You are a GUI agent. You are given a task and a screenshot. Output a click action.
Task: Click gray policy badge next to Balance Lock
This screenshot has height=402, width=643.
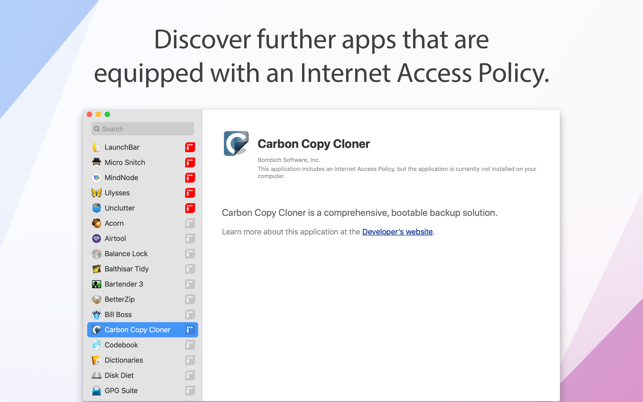coord(190,254)
